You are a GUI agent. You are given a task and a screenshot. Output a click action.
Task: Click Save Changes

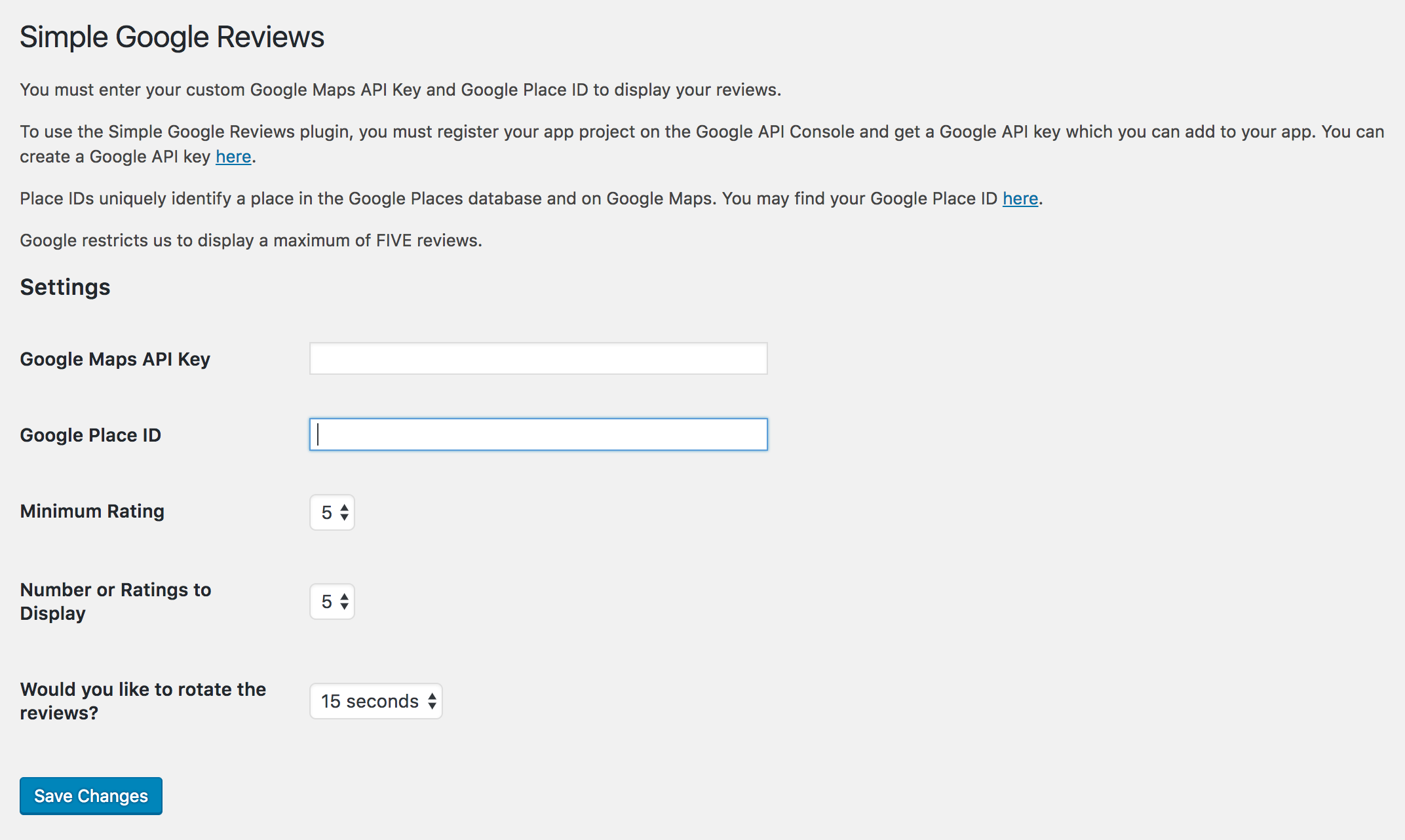point(90,795)
